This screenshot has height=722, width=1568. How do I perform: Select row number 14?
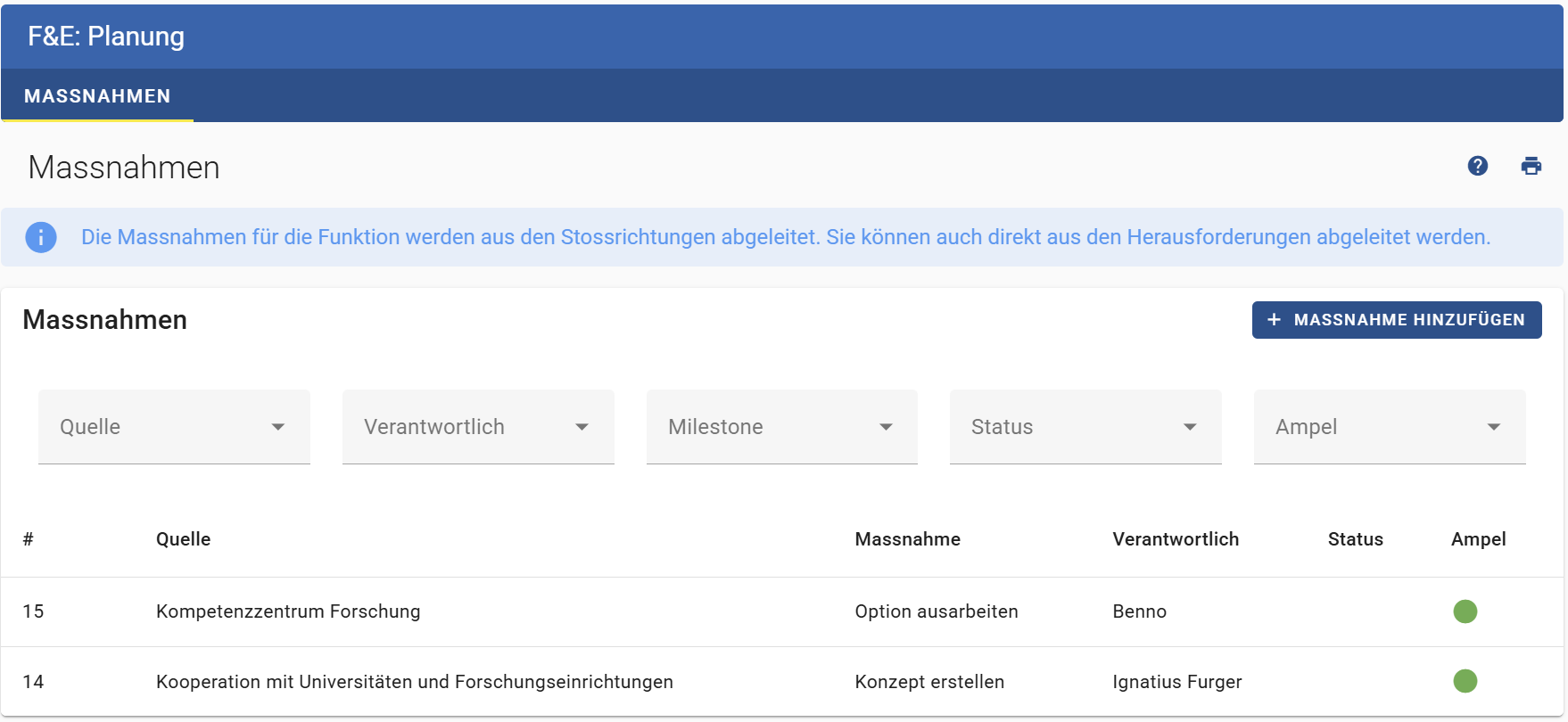33,682
